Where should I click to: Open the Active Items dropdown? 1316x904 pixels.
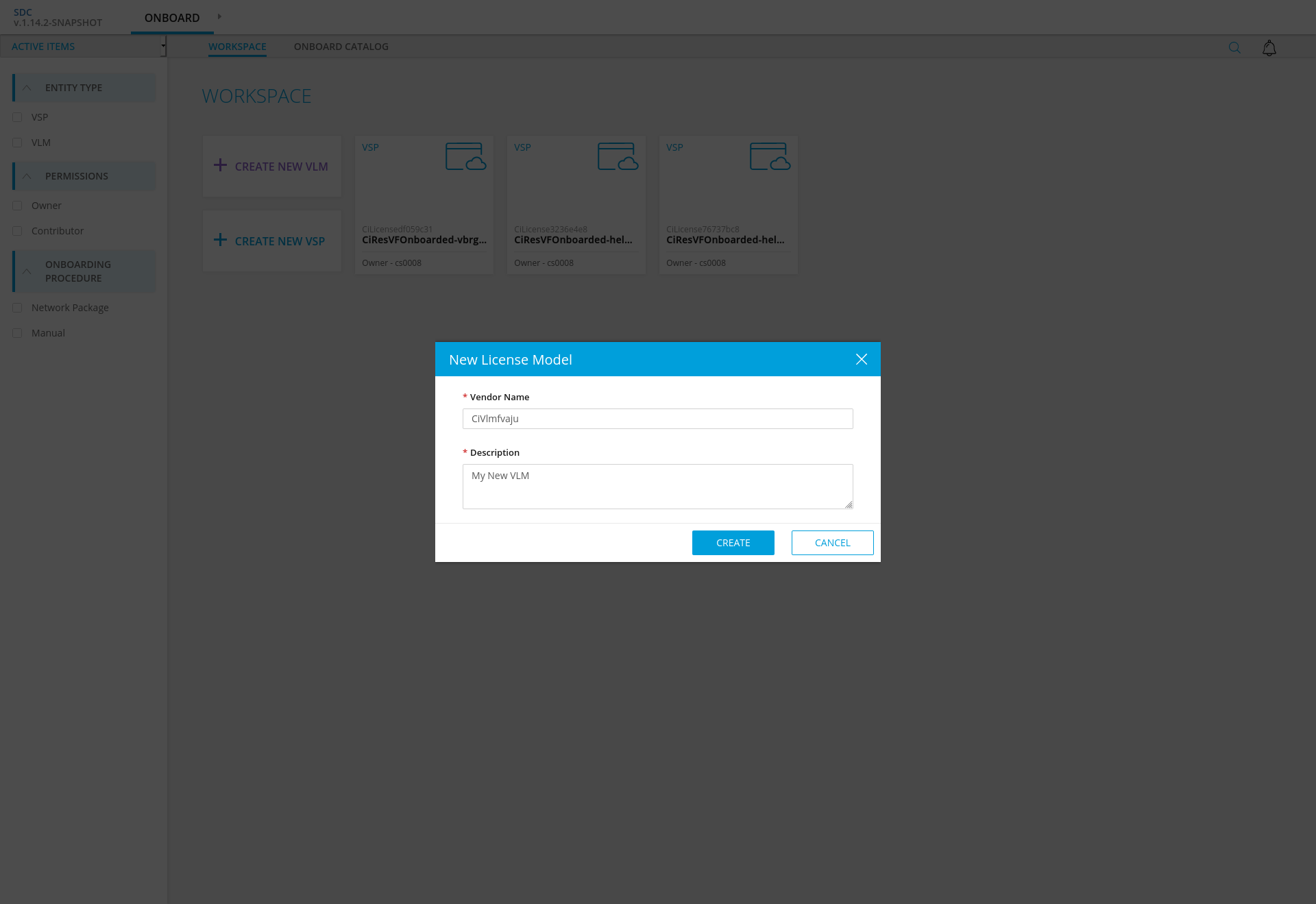tap(84, 47)
